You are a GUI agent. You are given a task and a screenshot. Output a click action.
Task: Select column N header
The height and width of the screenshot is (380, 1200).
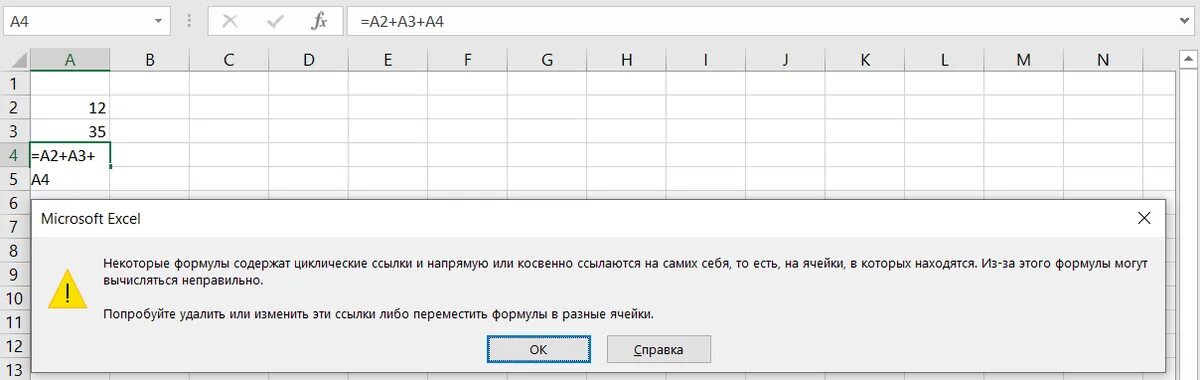[1103, 60]
